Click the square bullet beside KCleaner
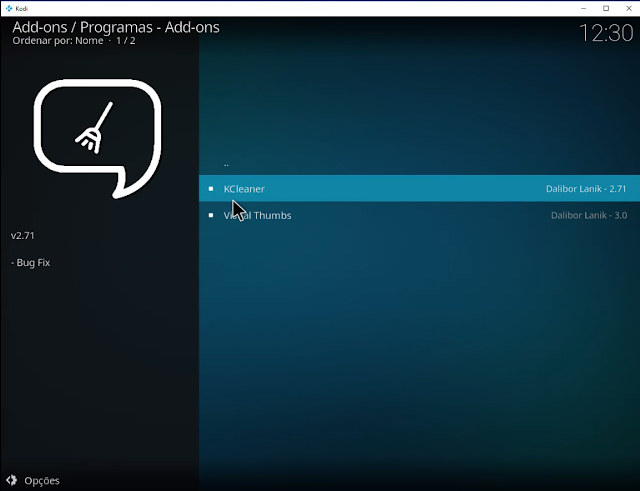Screen dimensions: 640x491 [x=211, y=189]
